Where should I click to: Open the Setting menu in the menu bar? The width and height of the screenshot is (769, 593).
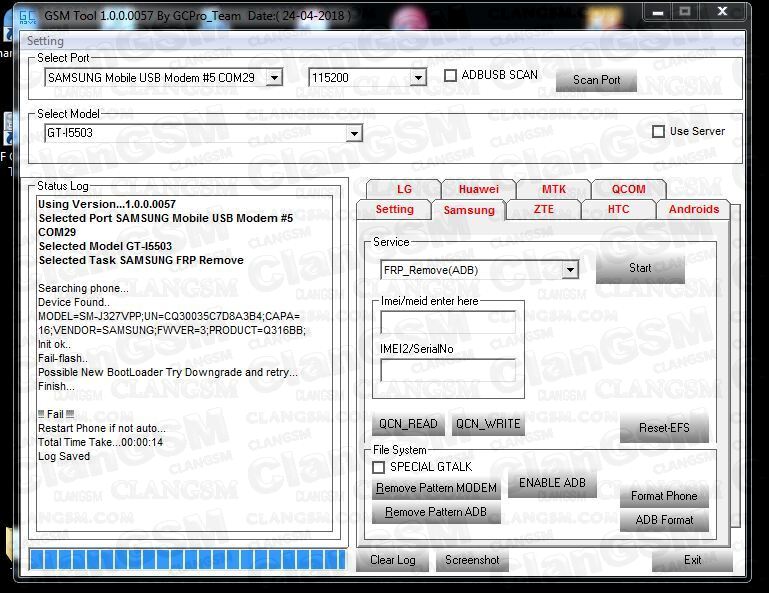click(x=45, y=41)
